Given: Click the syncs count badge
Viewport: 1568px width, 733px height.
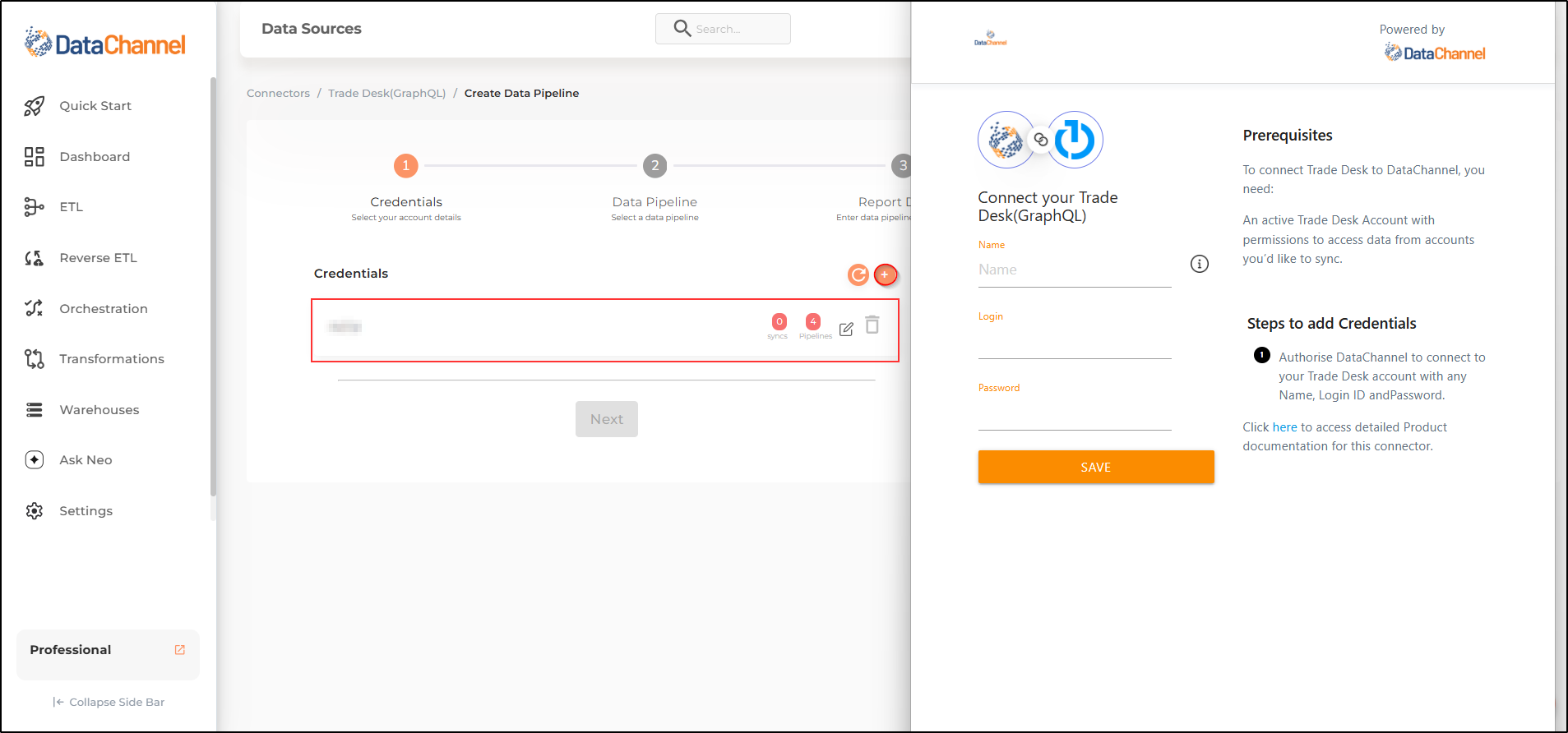Looking at the screenshot, I should click(779, 322).
